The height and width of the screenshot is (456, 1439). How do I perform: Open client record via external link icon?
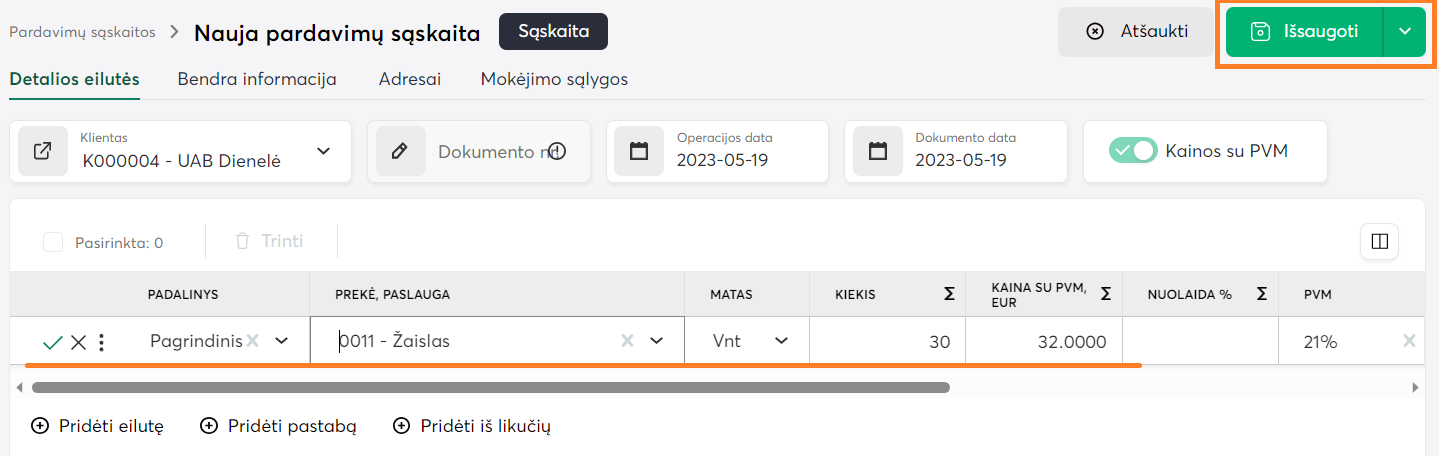(42, 152)
